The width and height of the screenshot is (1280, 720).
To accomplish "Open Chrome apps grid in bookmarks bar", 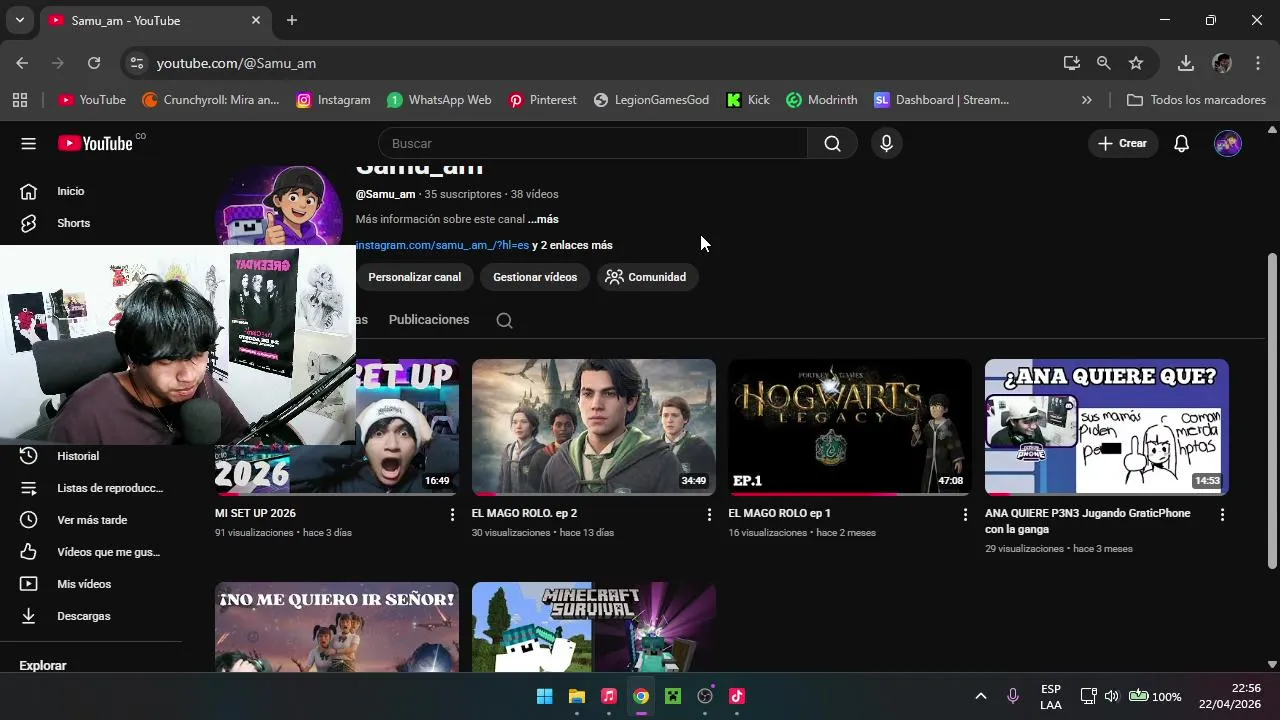I will click(20, 100).
